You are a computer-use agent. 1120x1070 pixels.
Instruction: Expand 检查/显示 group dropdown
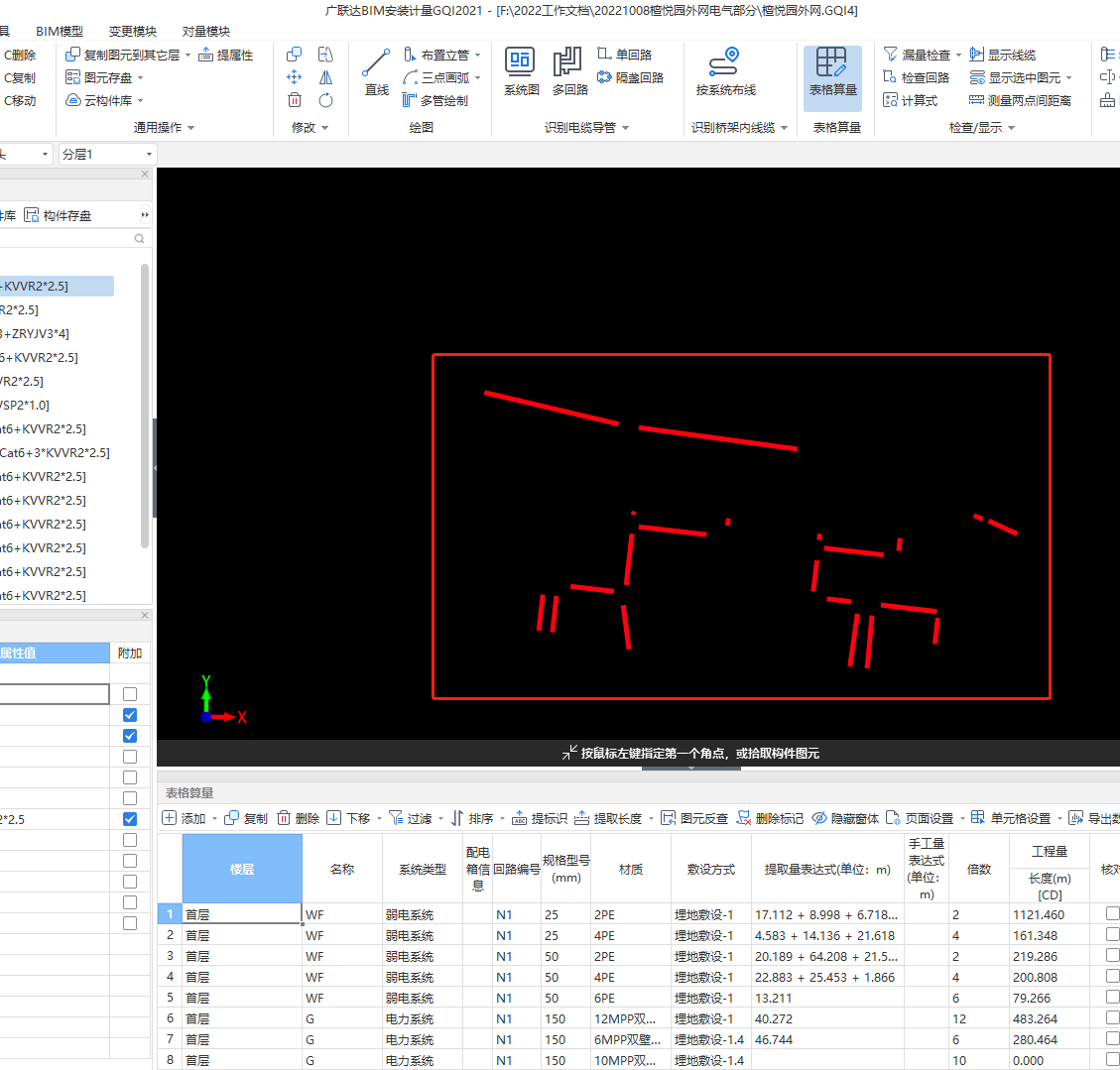click(1012, 128)
